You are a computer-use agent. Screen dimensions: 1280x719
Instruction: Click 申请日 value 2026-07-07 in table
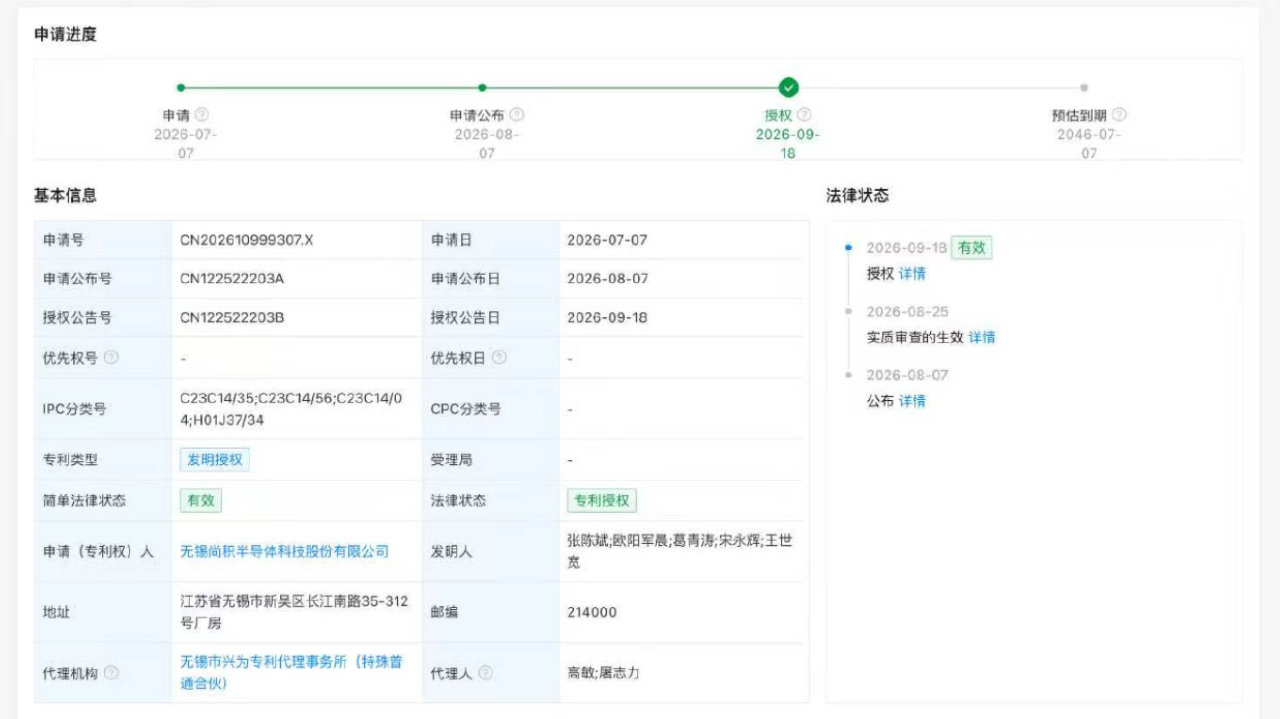click(607, 240)
